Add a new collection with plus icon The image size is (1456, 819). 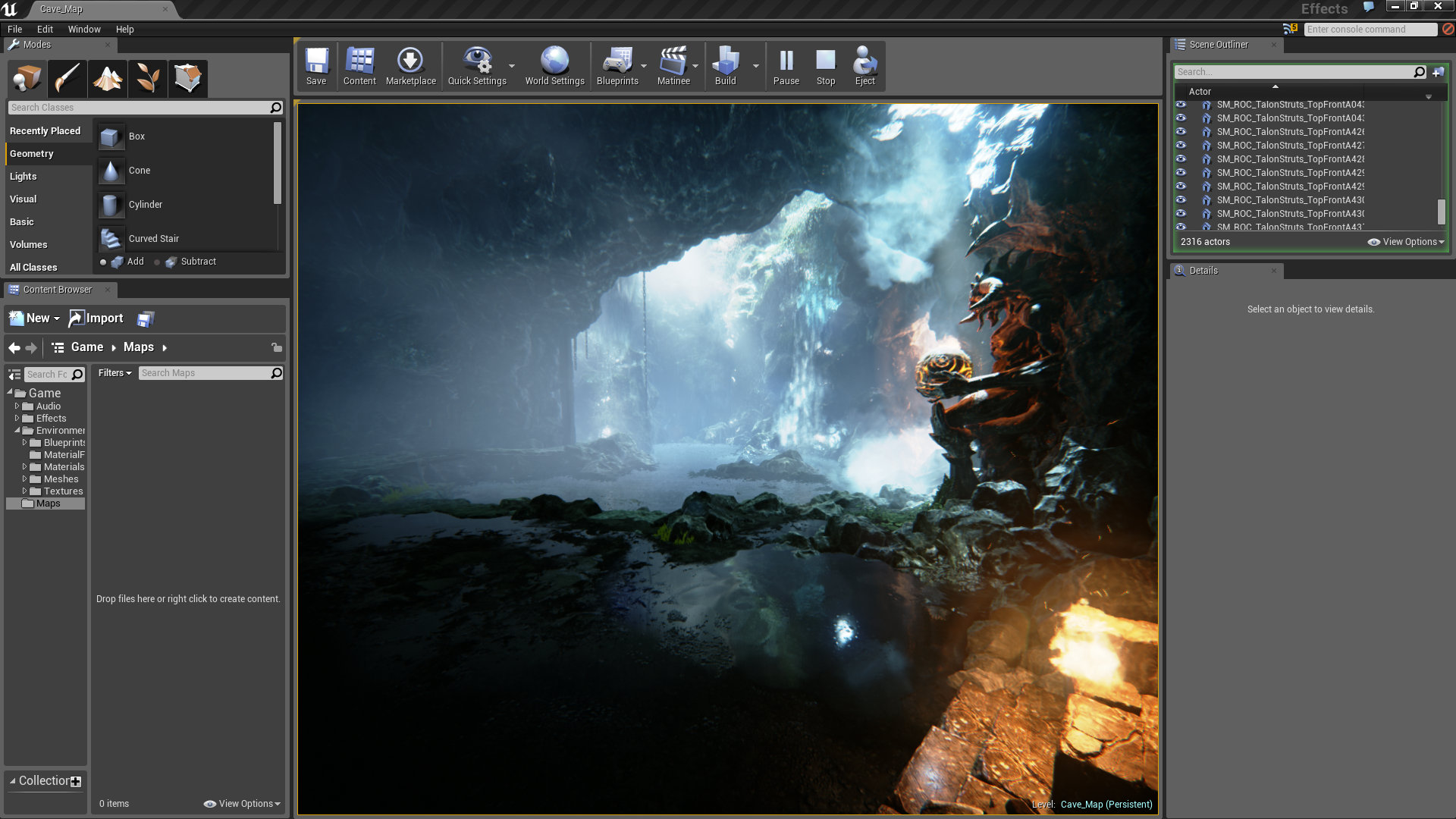[x=76, y=782]
